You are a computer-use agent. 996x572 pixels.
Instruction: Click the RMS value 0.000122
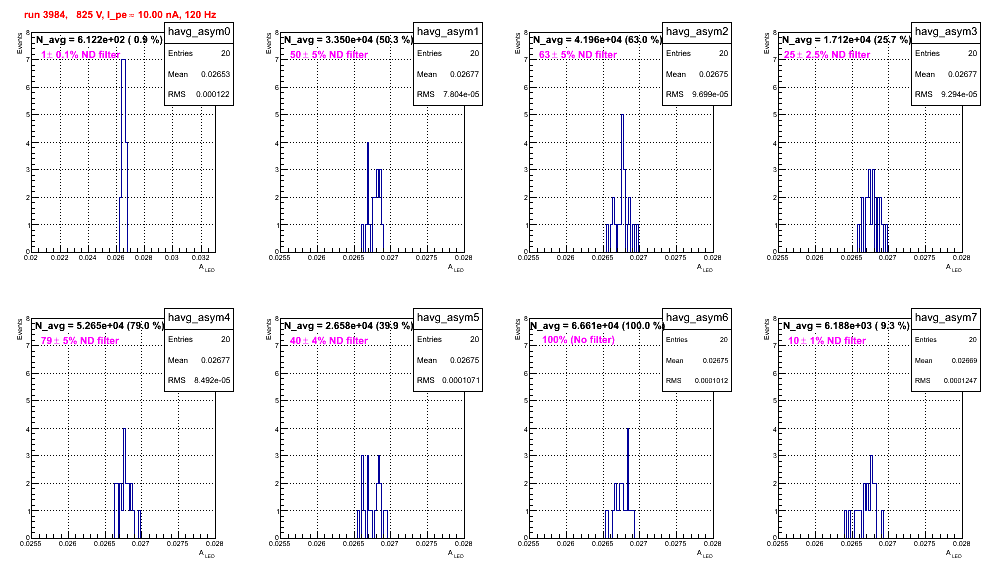pos(213,94)
